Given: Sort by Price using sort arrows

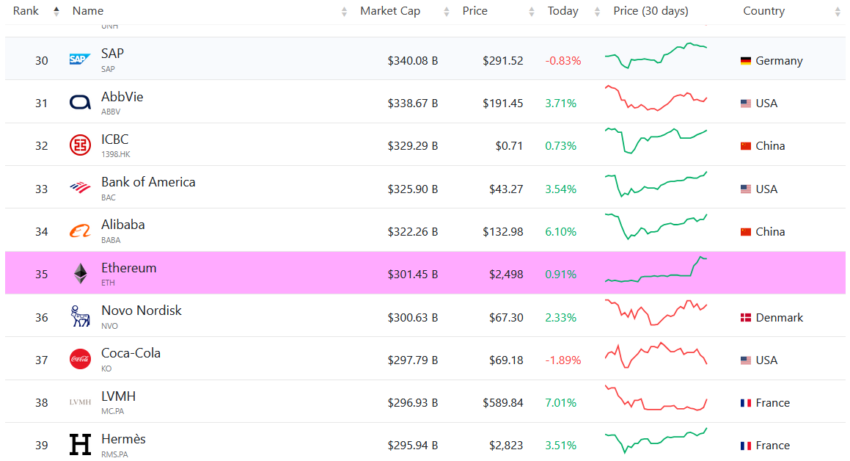Looking at the screenshot, I should 532,11.
